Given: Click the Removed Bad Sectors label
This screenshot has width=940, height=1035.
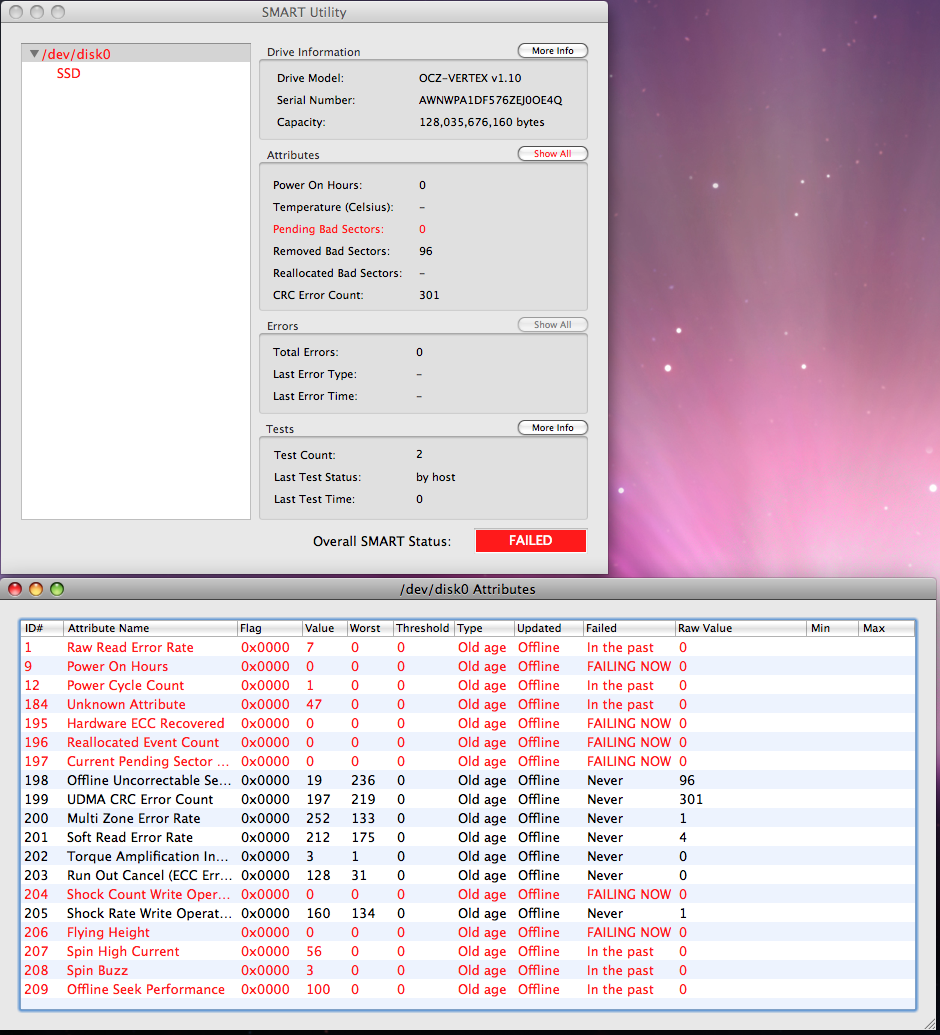Looking at the screenshot, I should (x=331, y=251).
